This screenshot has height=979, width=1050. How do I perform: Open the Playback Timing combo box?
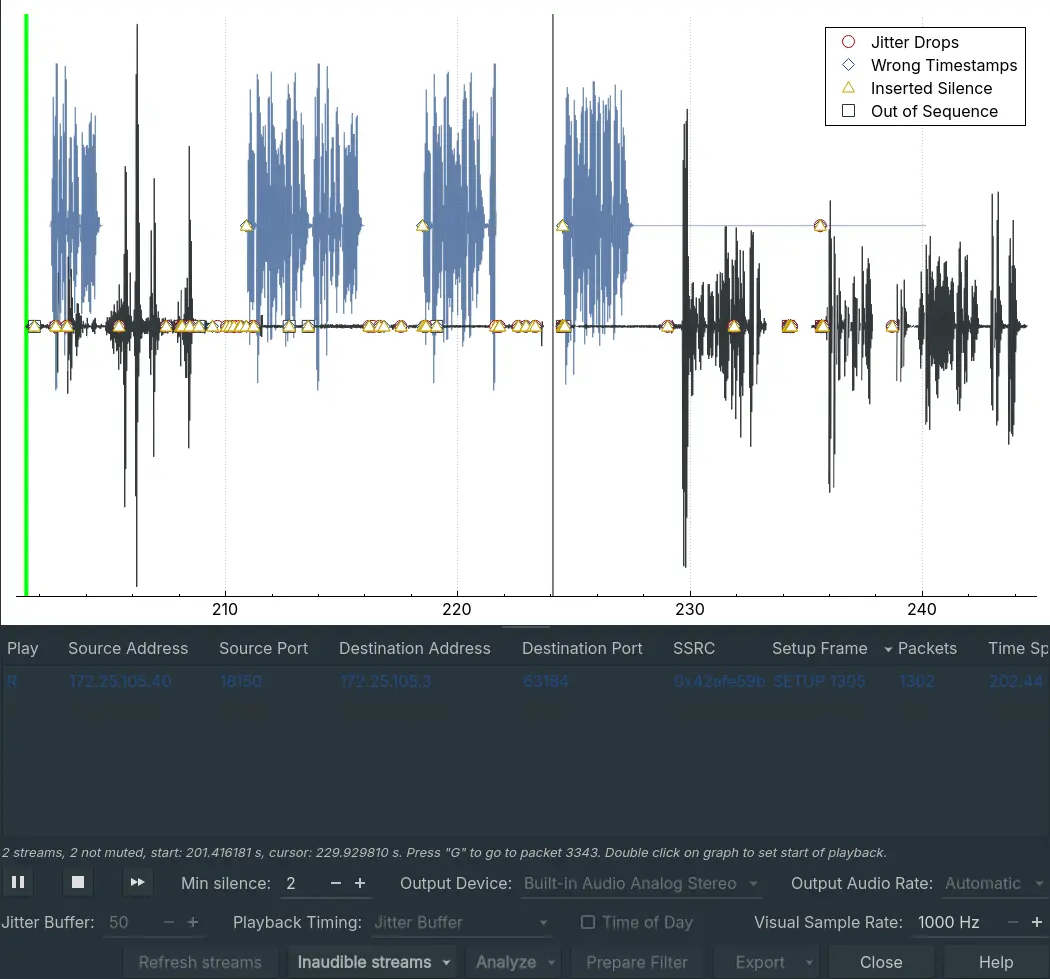(x=461, y=922)
